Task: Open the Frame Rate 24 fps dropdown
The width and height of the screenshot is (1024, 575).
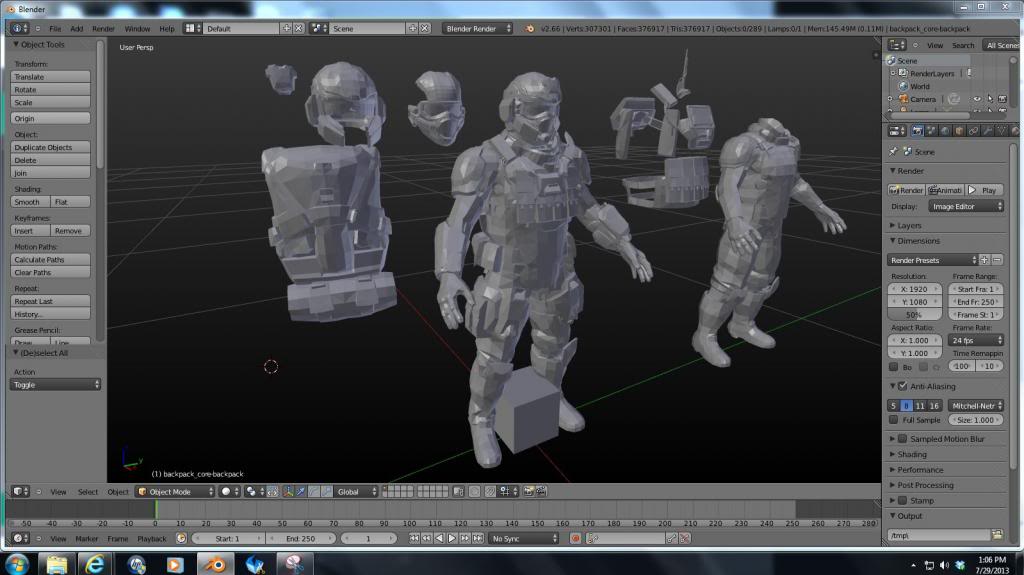Action: (x=975, y=340)
